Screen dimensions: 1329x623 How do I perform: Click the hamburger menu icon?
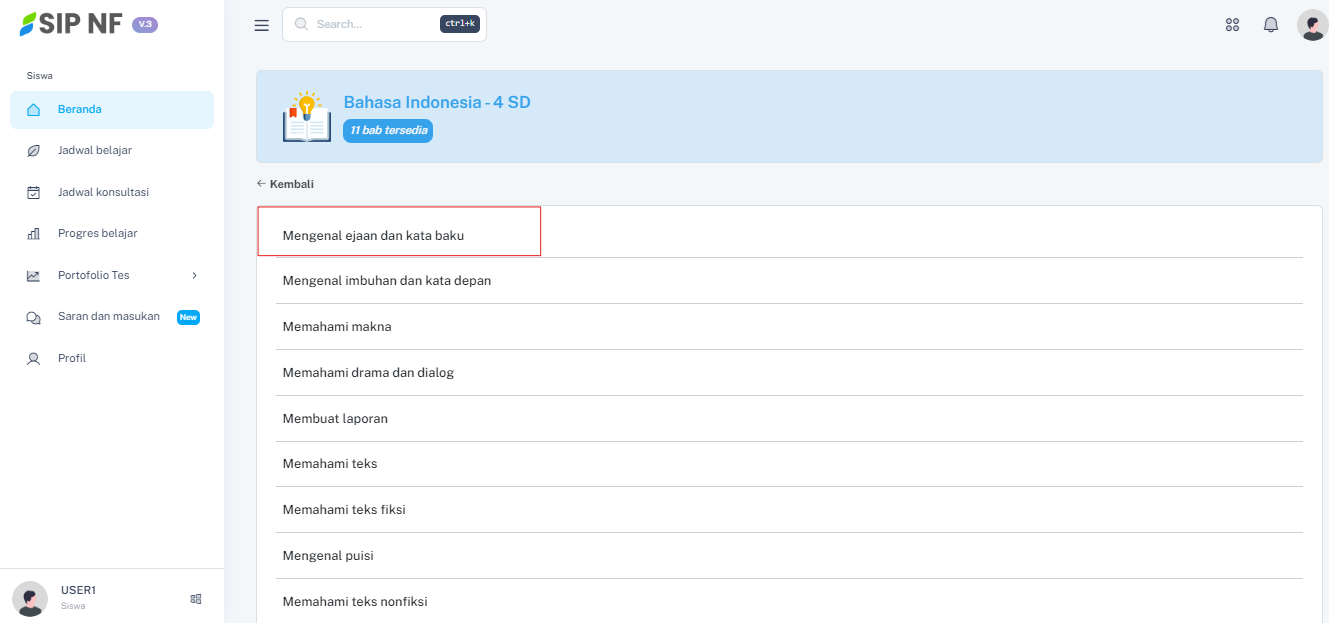[x=262, y=25]
